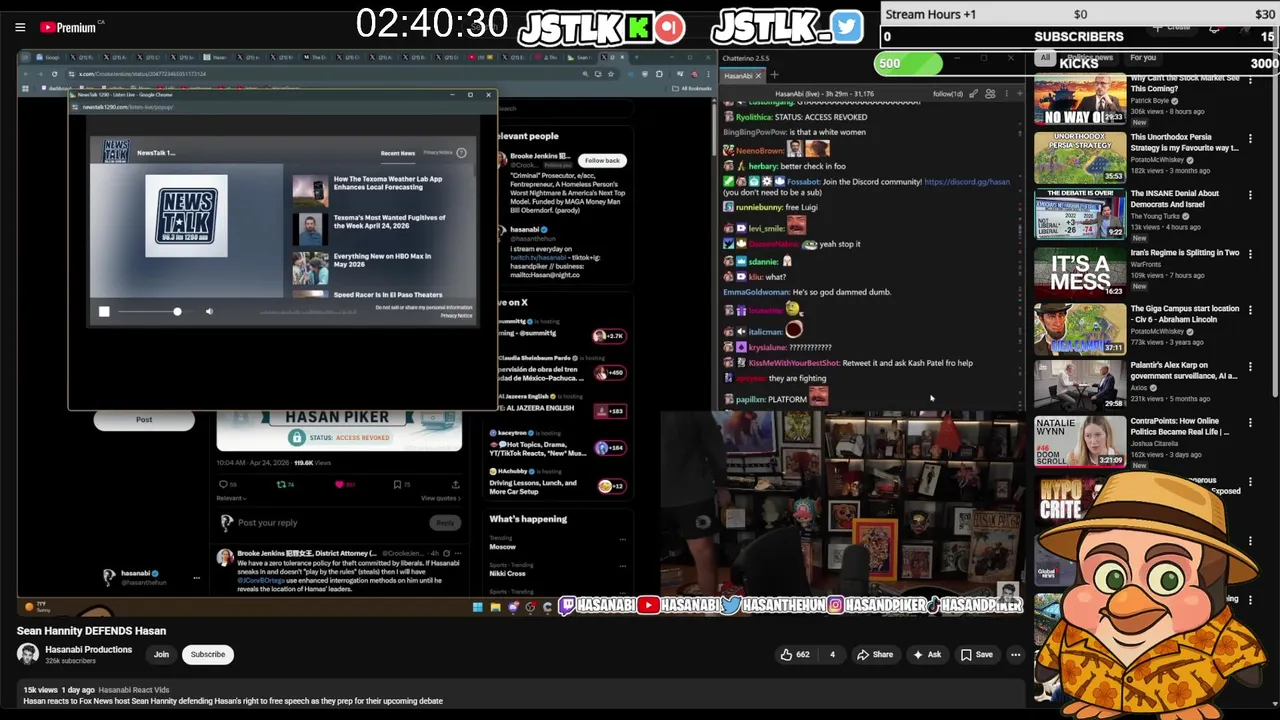This screenshot has width=1280, height=720.
Task: Select the All recommendations chip
Action: [1045, 58]
